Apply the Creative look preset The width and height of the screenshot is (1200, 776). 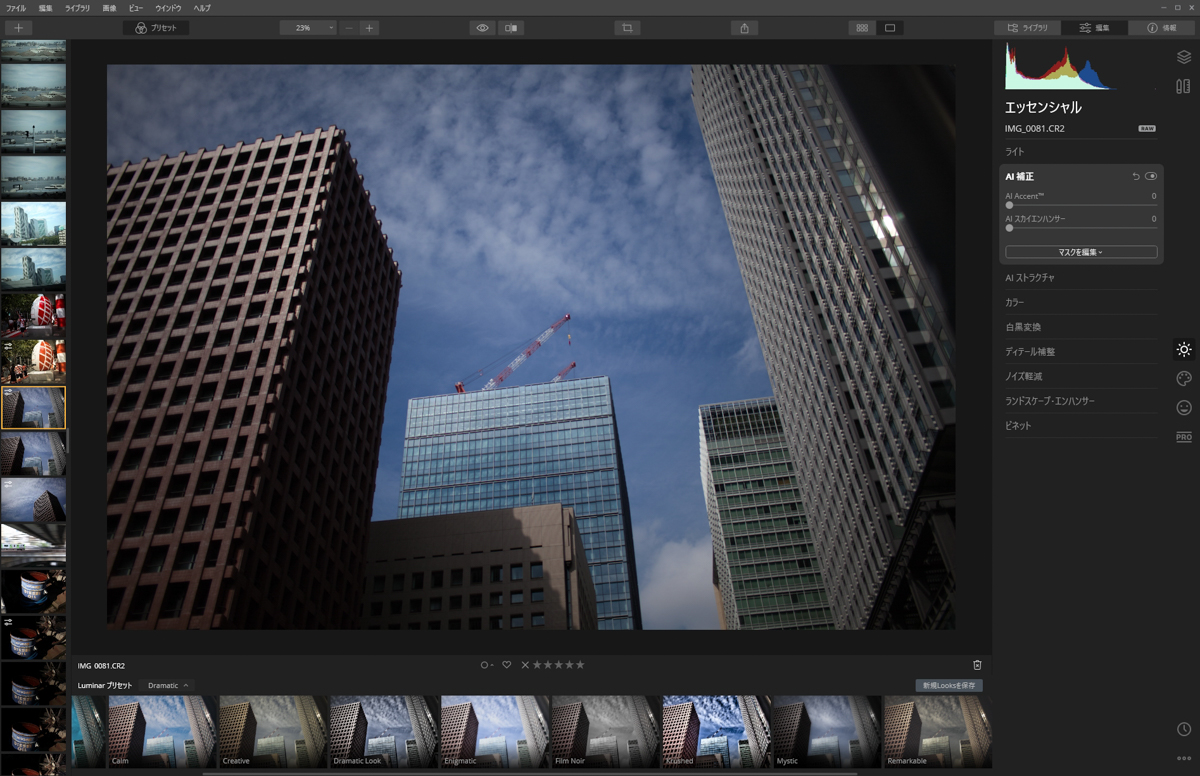pos(273,732)
